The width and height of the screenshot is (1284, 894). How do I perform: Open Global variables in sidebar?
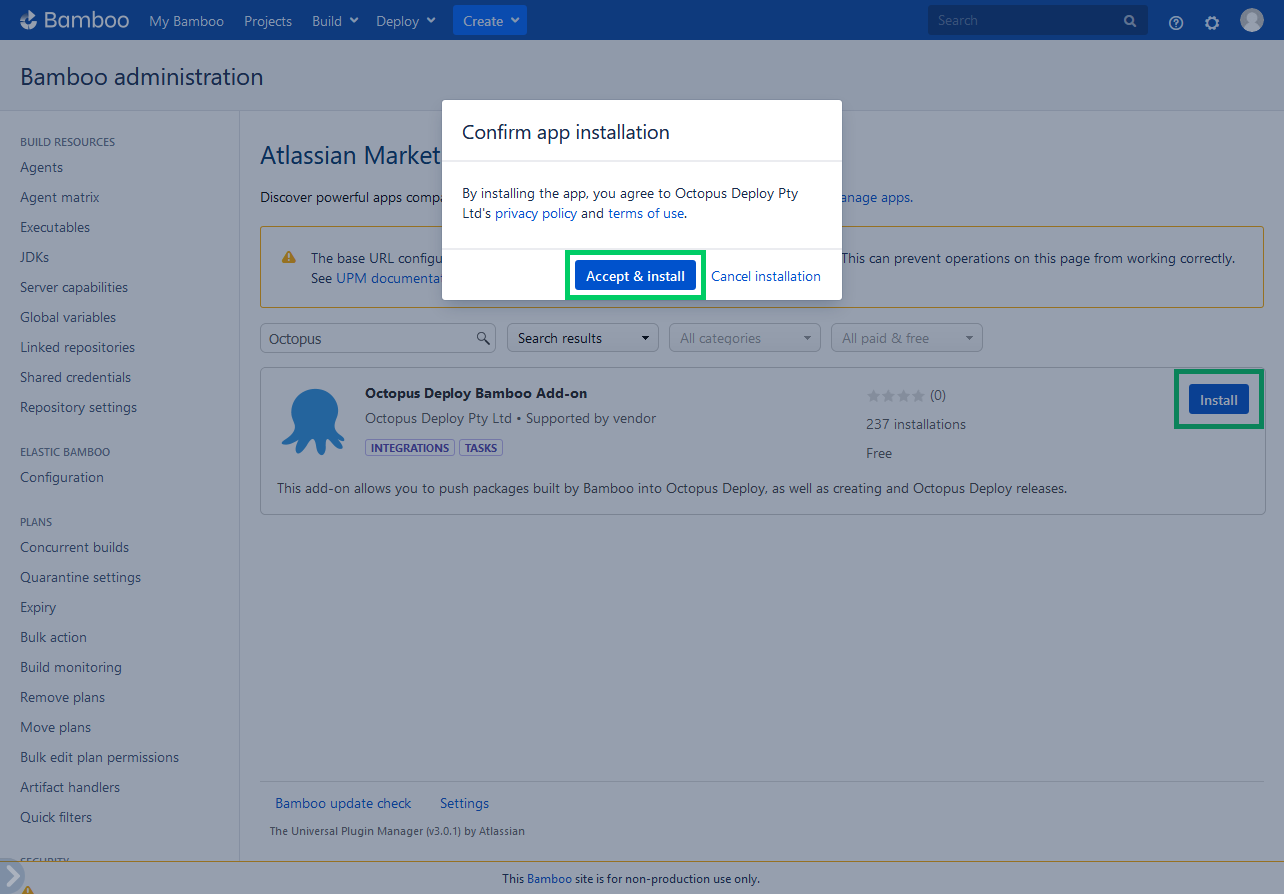tap(68, 317)
